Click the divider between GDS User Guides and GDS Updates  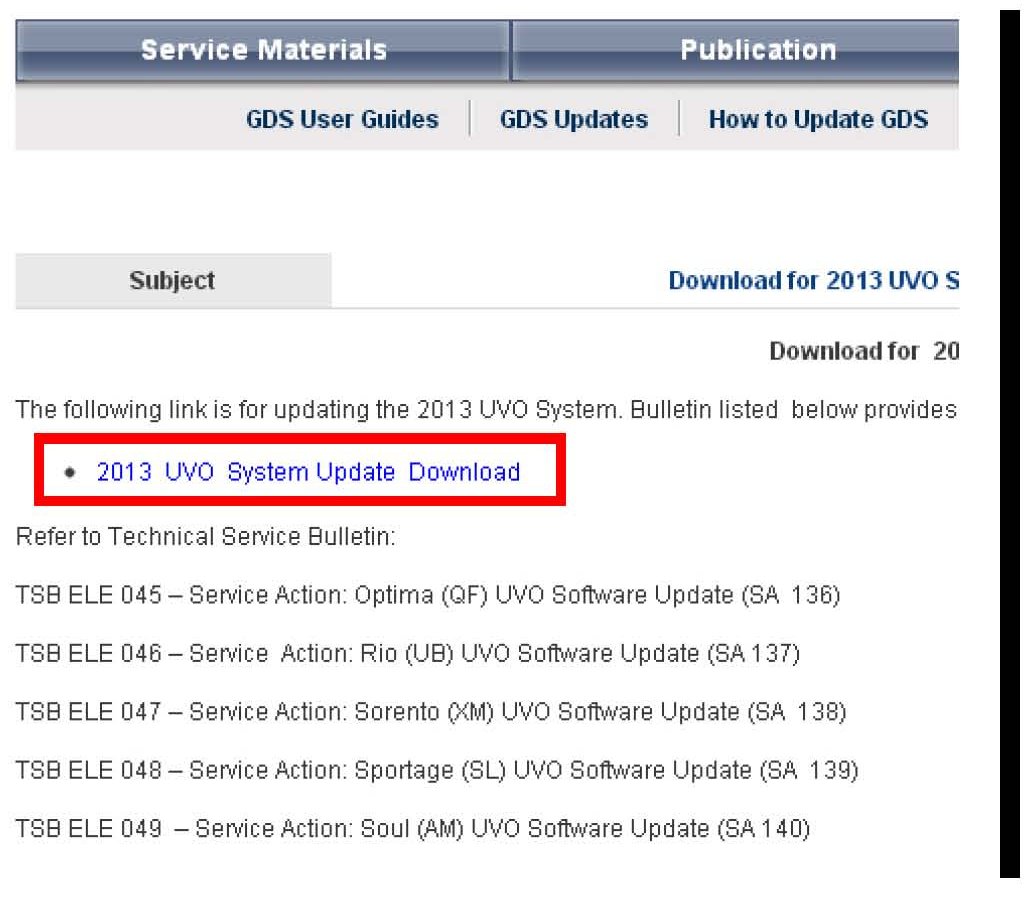pos(470,119)
